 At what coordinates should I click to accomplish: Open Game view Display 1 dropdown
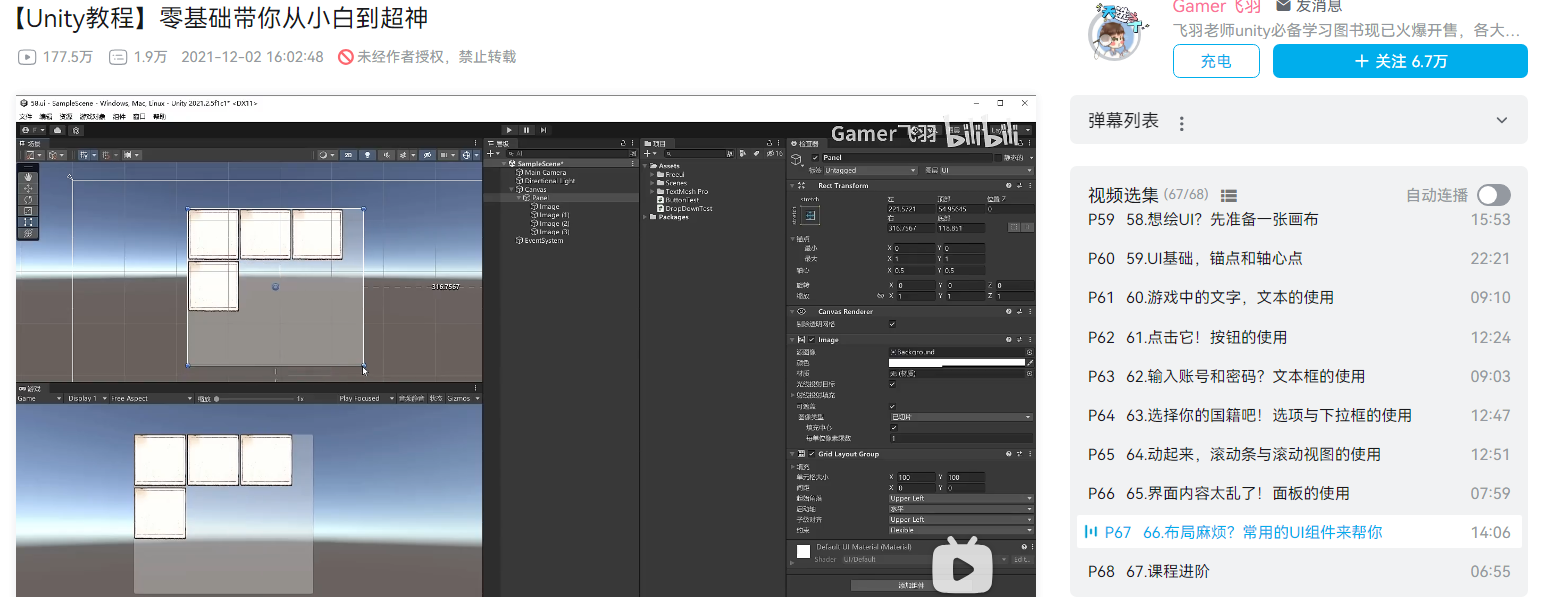[x=86, y=398]
